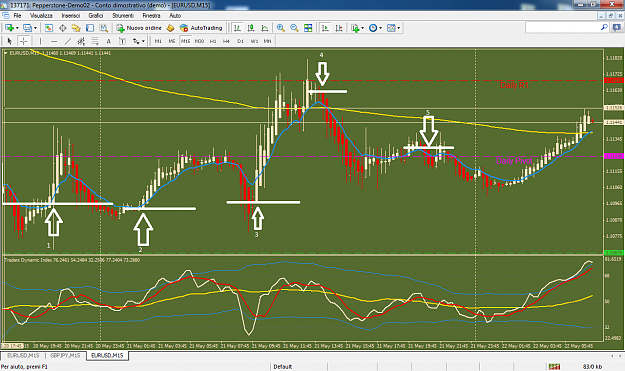Viewport: 625px width, 371px height.
Task: Toggle the AutoTrading button
Action: point(201,28)
